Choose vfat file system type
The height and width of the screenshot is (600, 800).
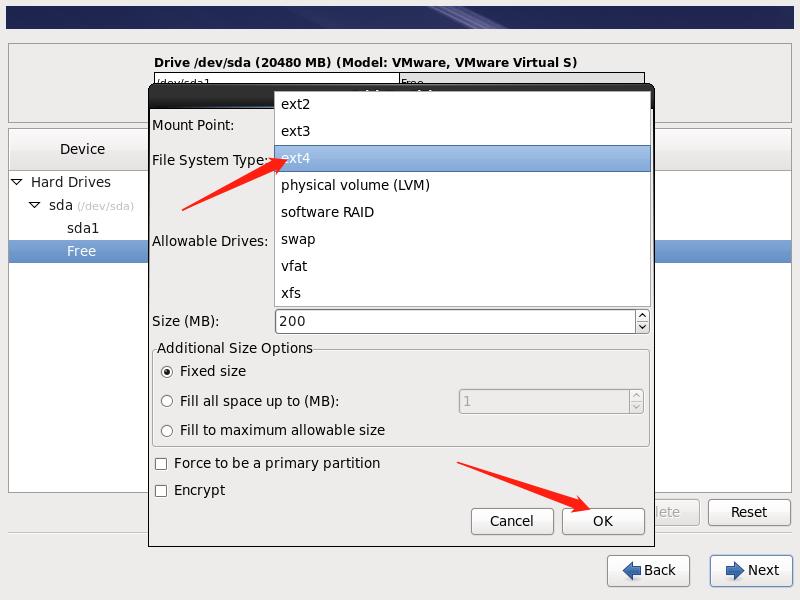click(x=462, y=266)
